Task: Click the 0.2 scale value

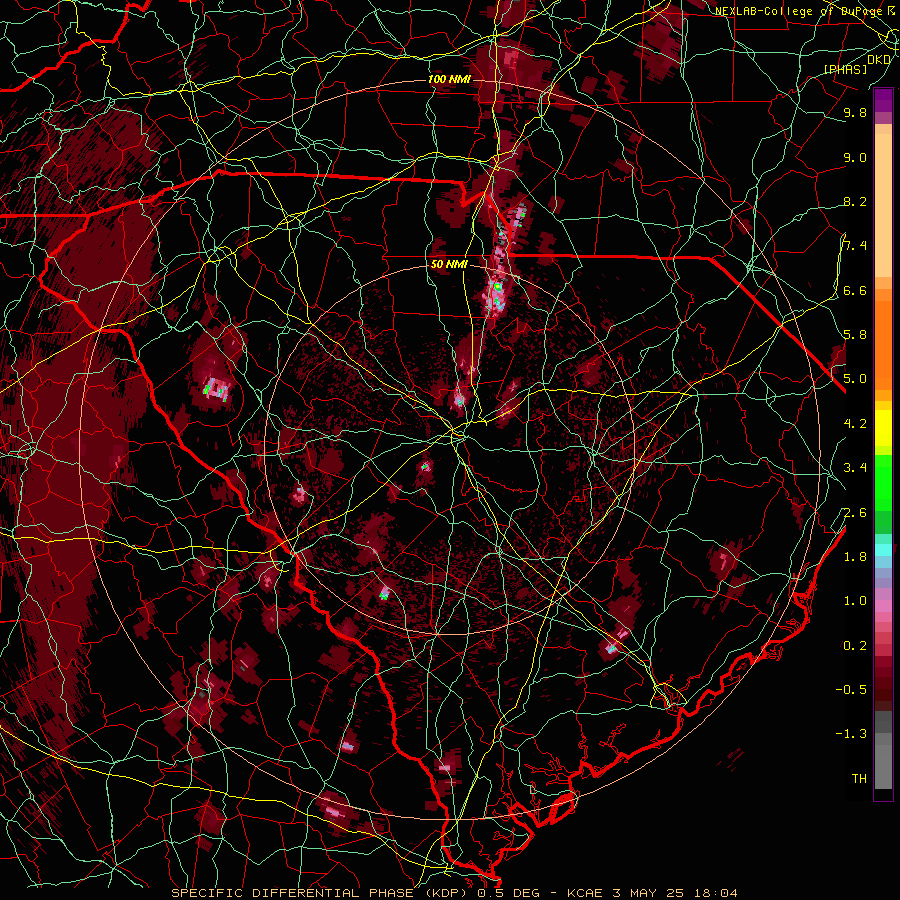Action: point(855,645)
